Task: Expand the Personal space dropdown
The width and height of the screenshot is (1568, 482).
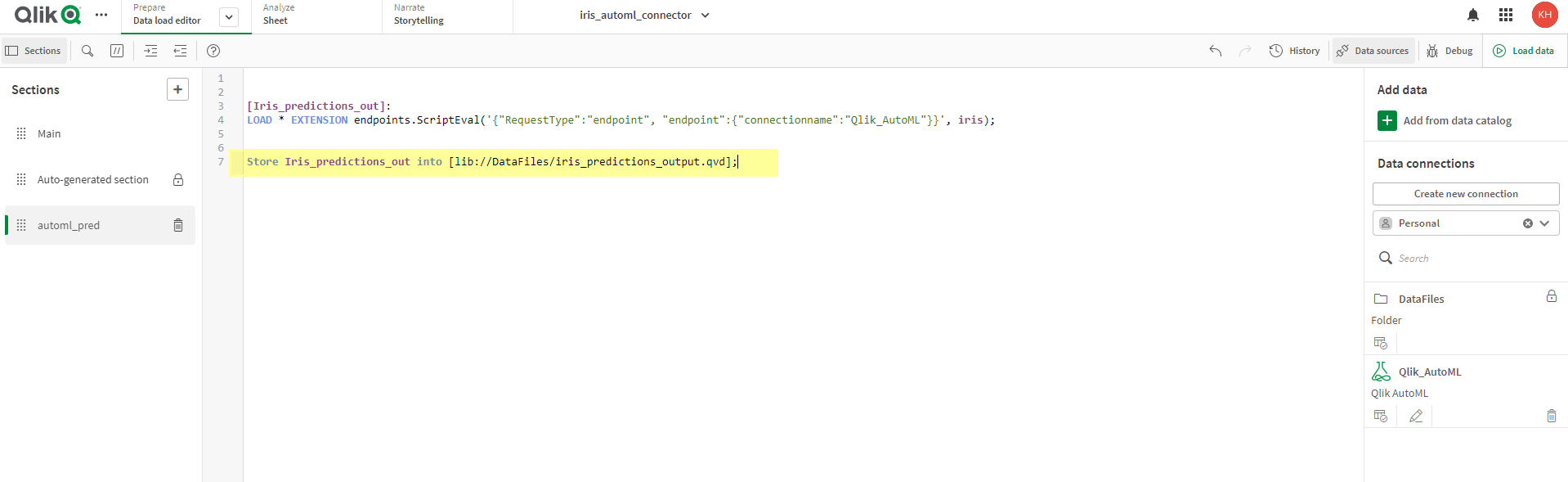Action: point(1544,223)
